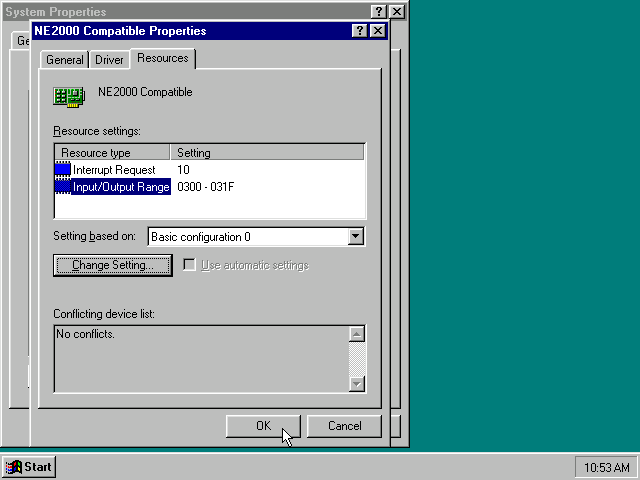Click the 0300 - 031F setting value
Viewport: 640px width, 480px height.
coord(205,187)
